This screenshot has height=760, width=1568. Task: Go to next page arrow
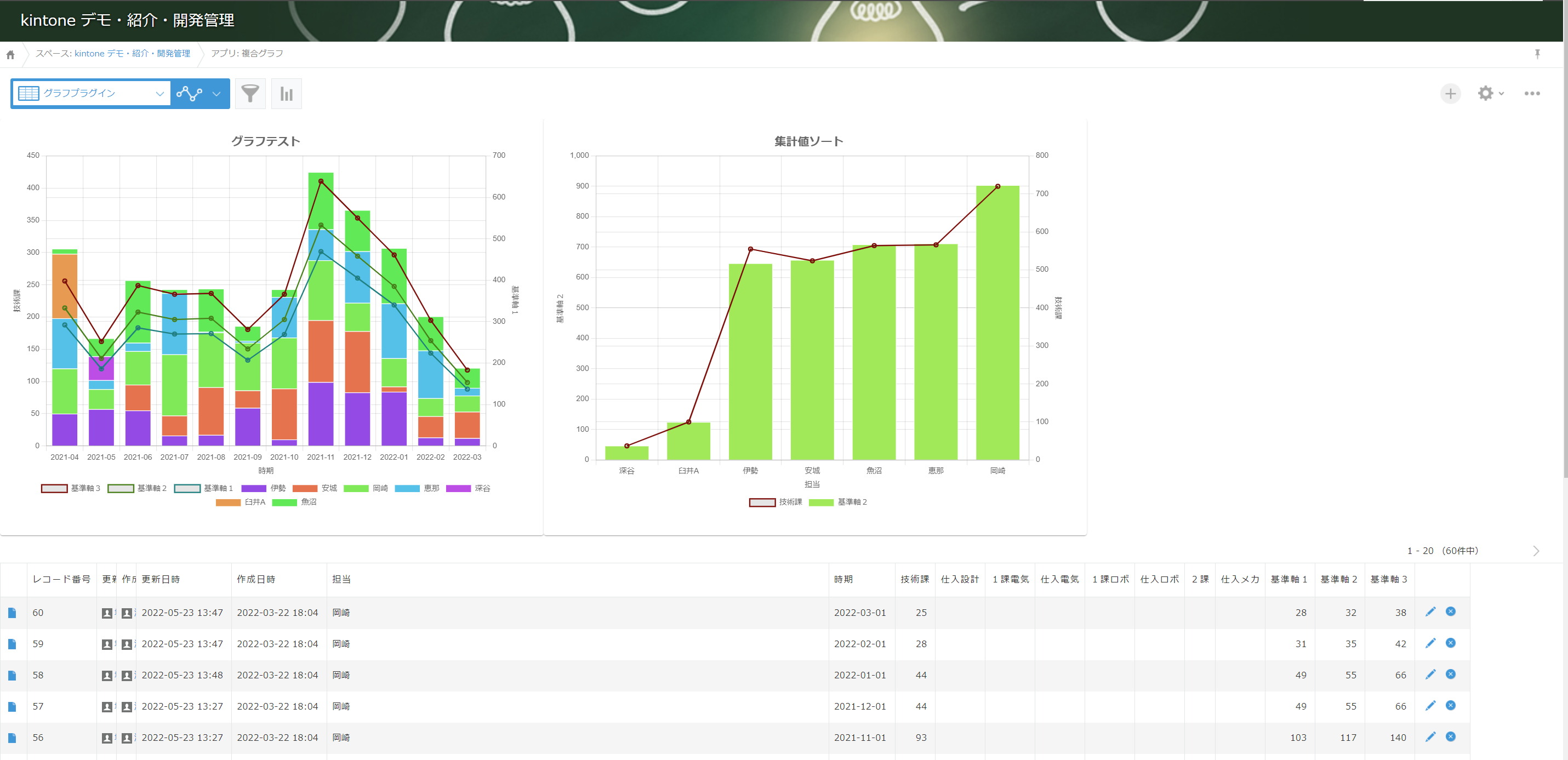(1536, 551)
